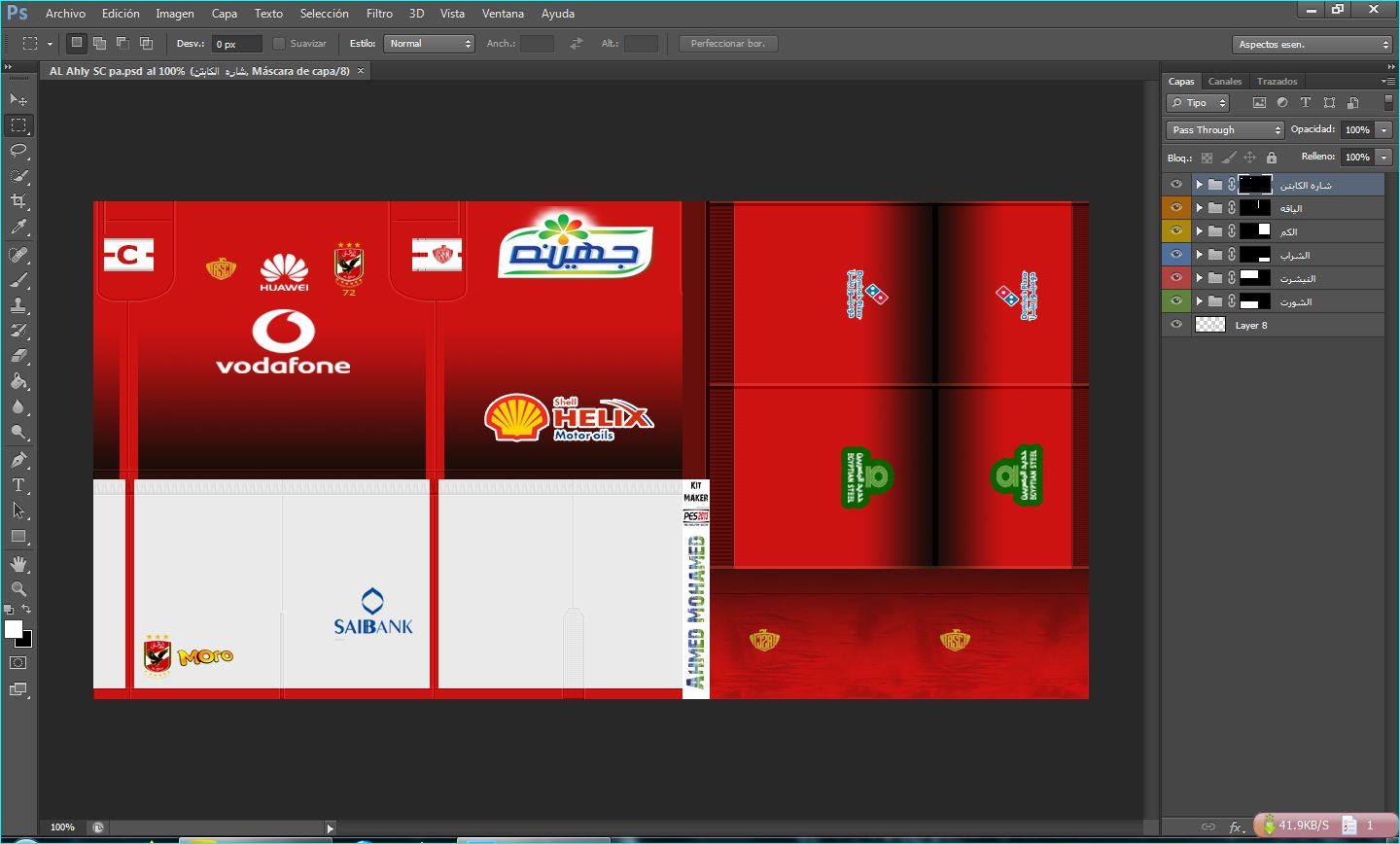Select the Rectangle shape tool
This screenshot has height=844, width=1400.
(x=18, y=536)
